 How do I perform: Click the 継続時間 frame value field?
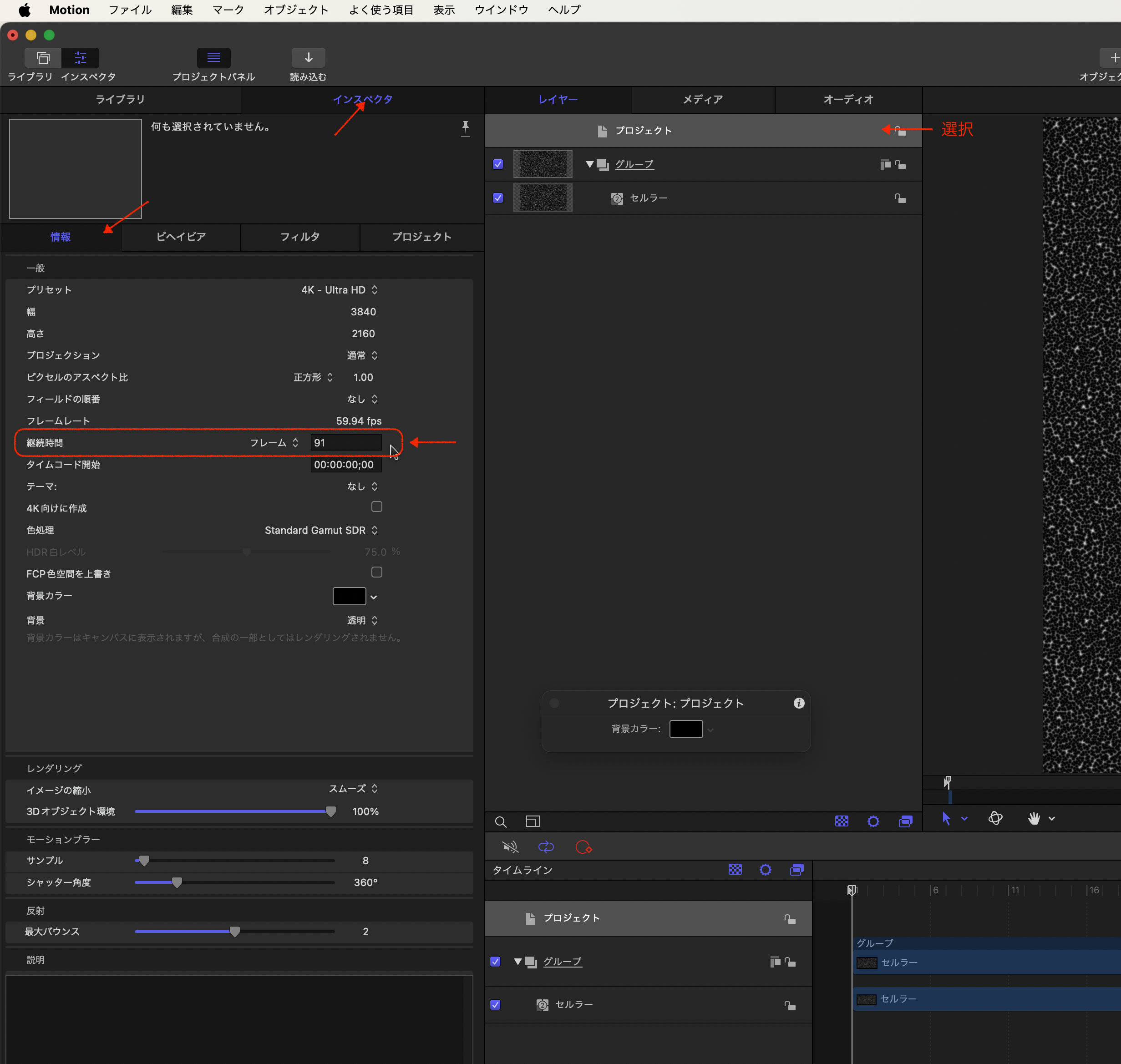(x=345, y=443)
